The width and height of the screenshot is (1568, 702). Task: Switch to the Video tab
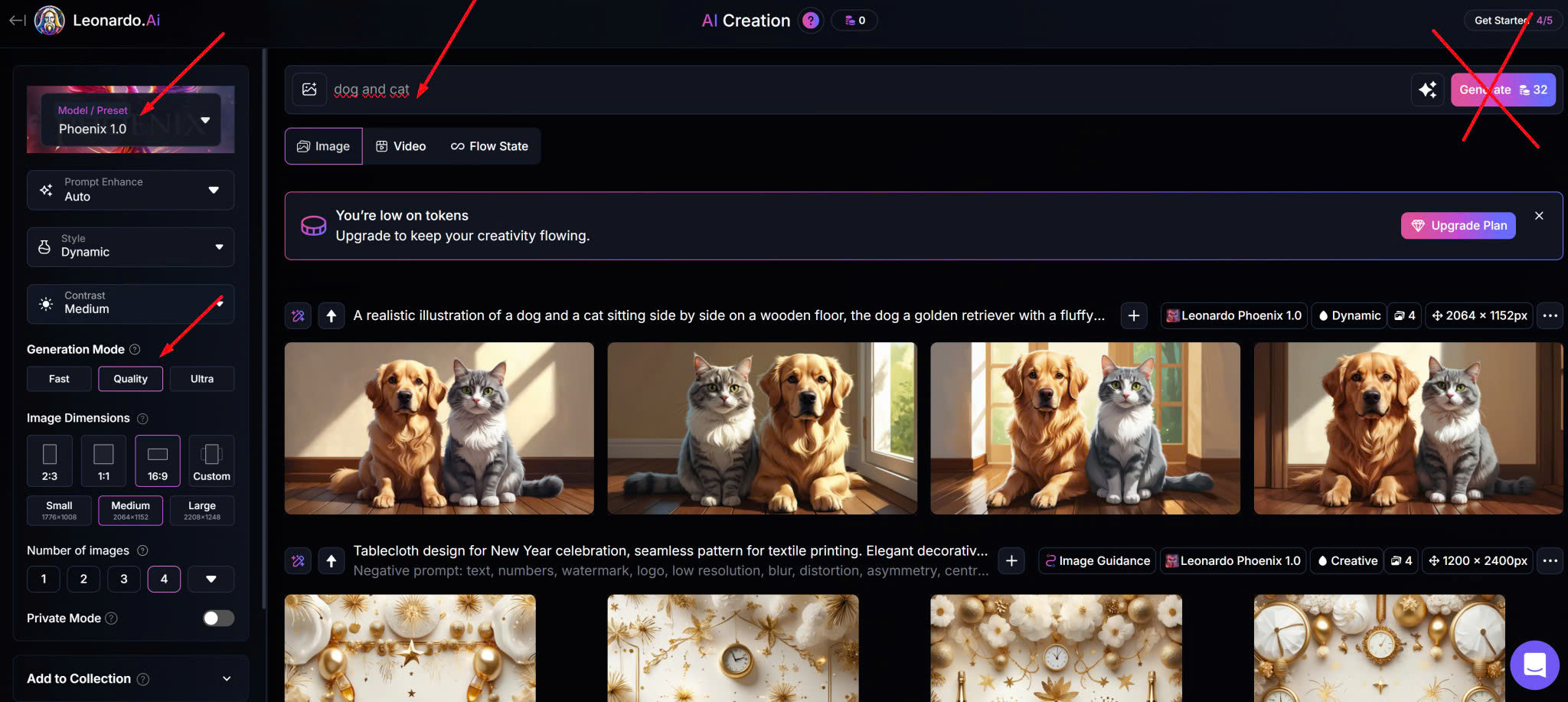401,146
